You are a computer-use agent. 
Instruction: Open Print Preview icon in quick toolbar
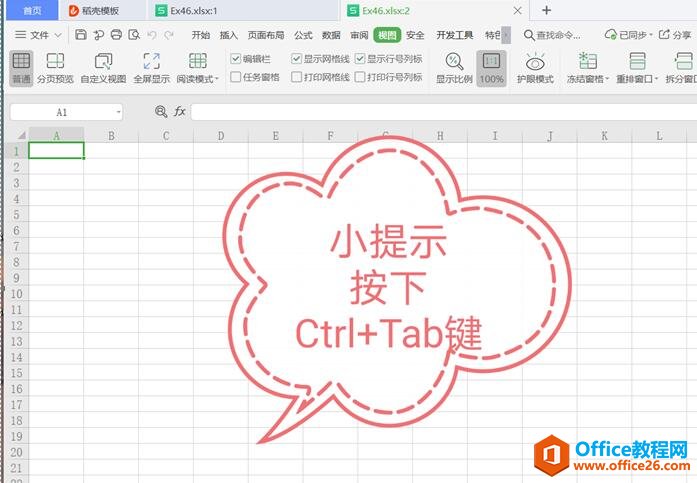(x=134, y=35)
